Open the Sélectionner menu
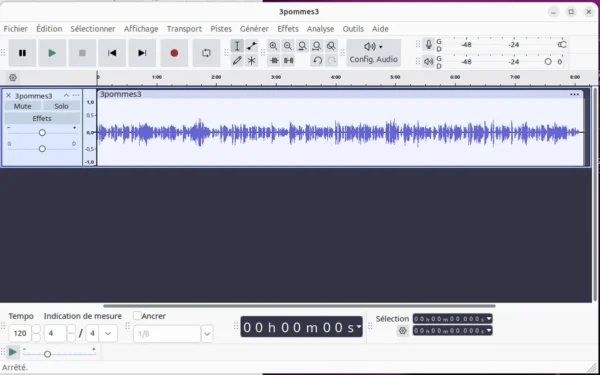Image resolution: width=600 pixels, height=375 pixels. pyautogui.click(x=93, y=29)
